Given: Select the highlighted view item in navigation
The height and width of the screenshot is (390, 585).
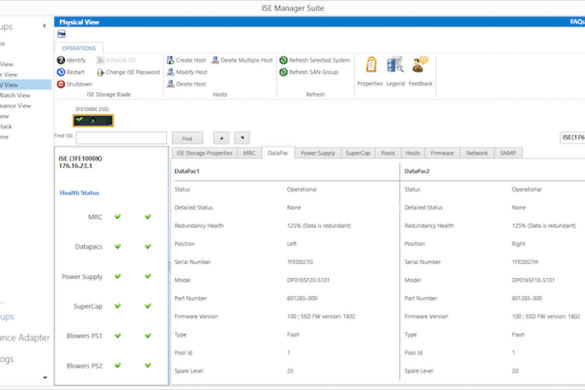Looking at the screenshot, I should coord(25,85).
